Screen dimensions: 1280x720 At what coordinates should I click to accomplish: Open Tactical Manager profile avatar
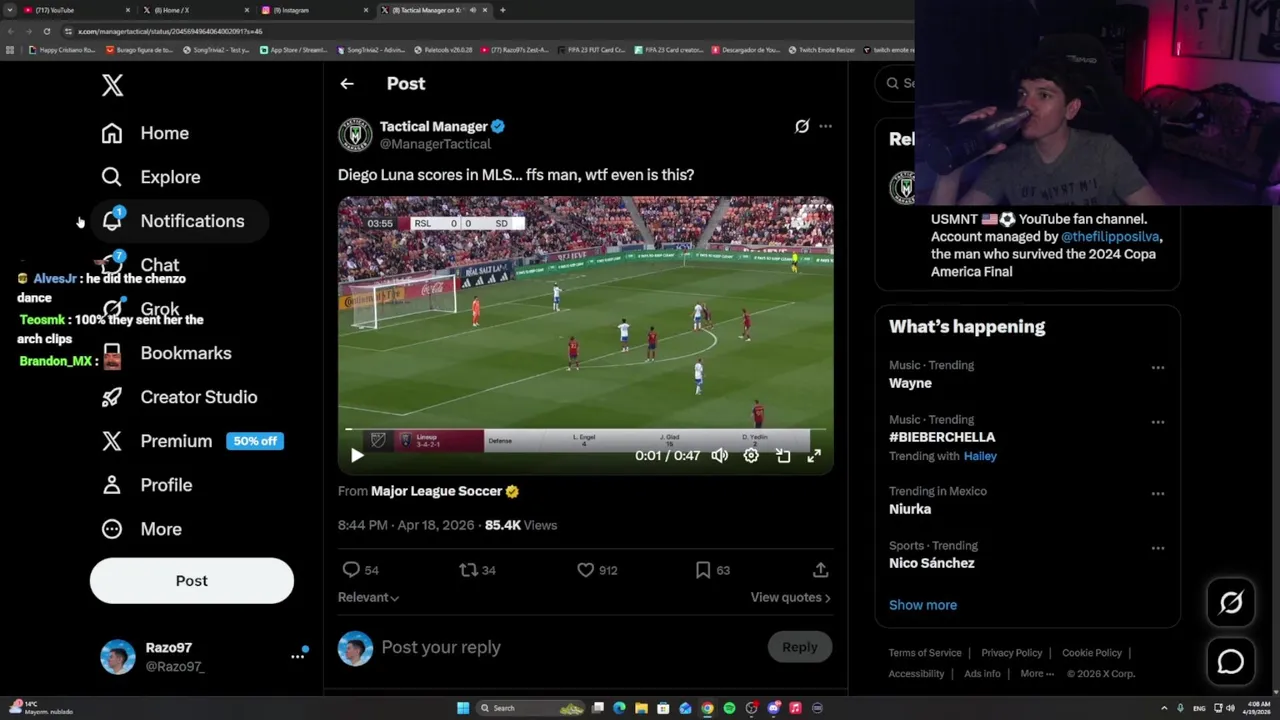[355, 135]
